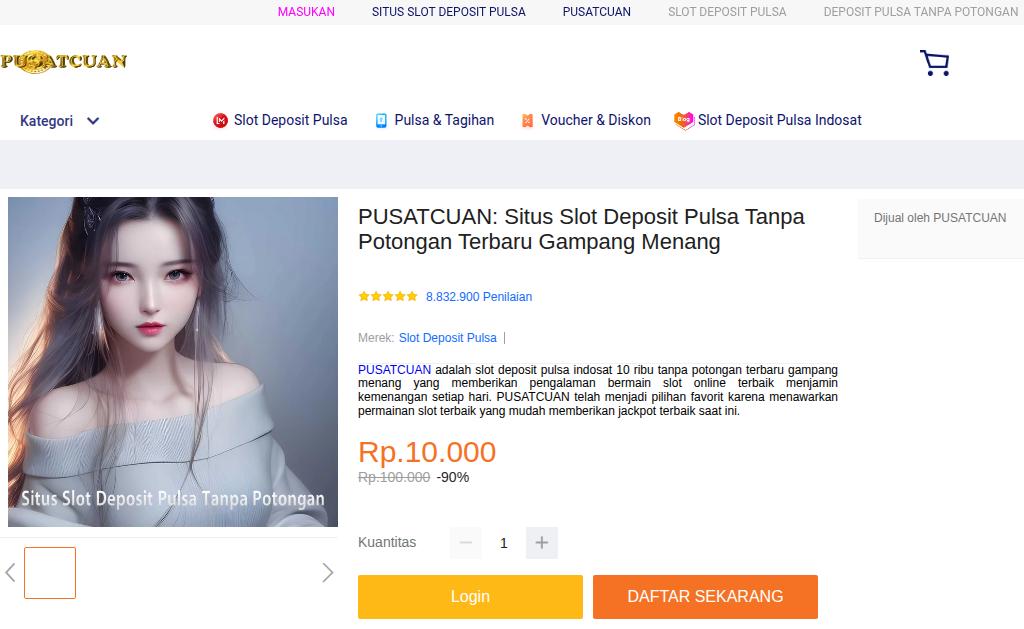Increase quantity with plus button

coord(541,543)
